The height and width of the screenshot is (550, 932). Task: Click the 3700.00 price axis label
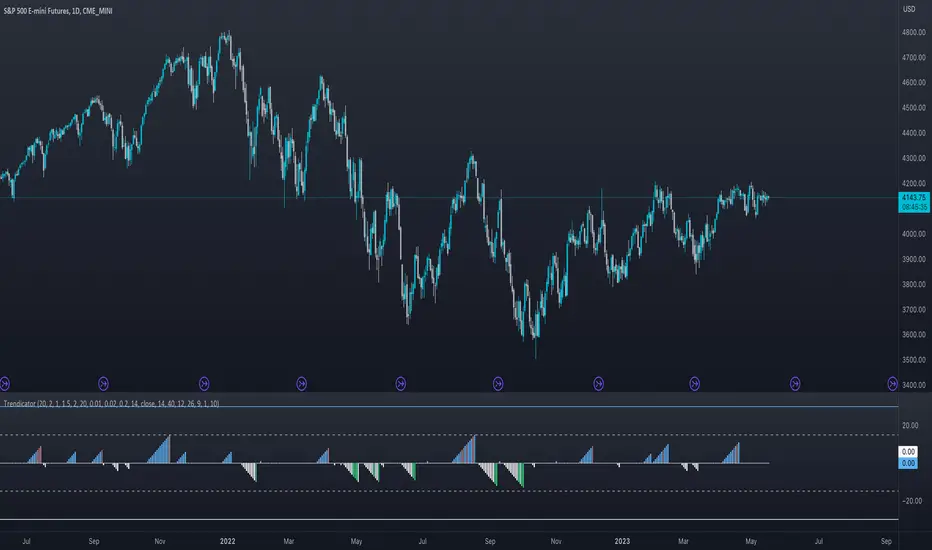[914, 310]
